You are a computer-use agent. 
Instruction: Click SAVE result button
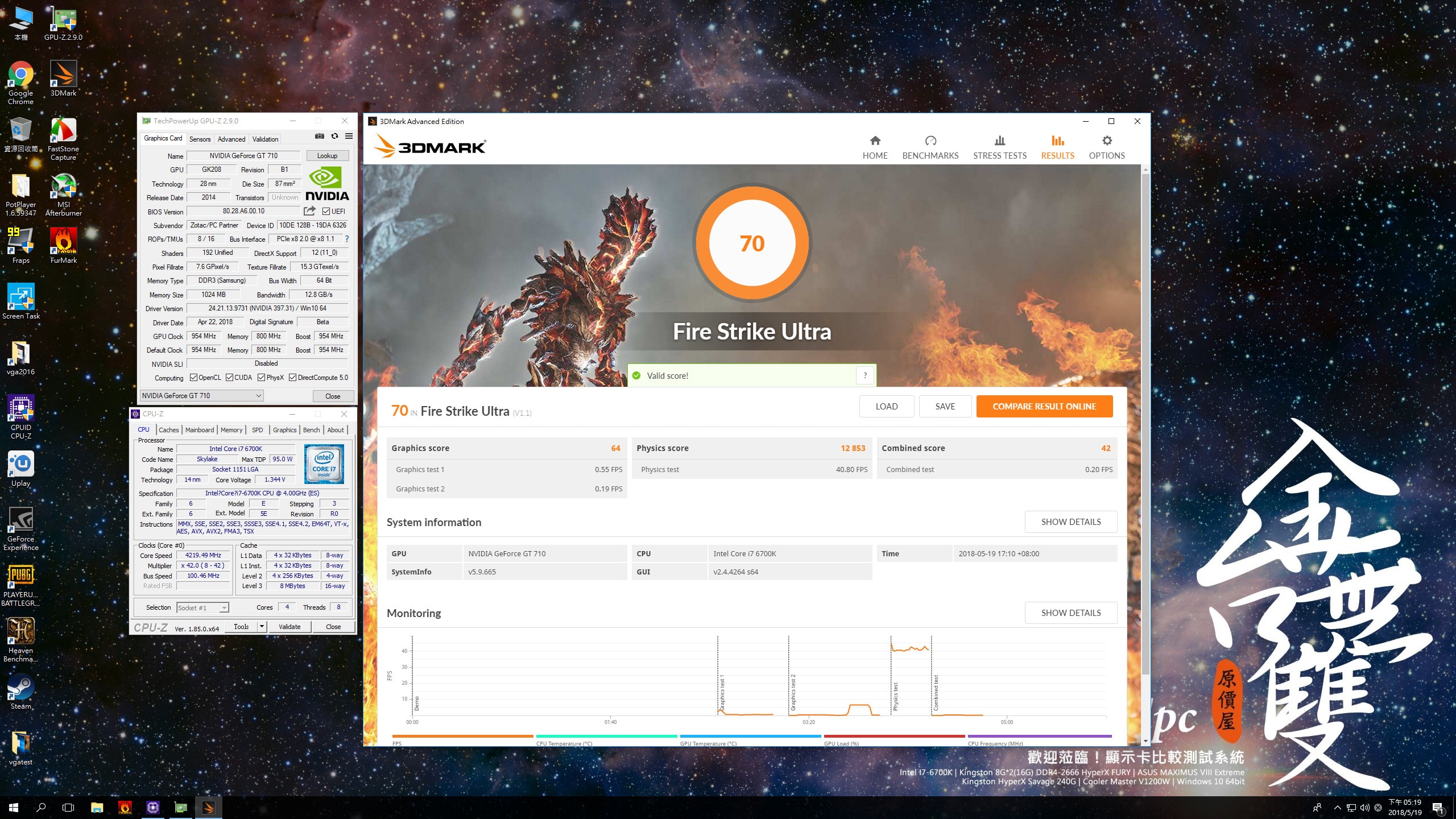tap(945, 407)
